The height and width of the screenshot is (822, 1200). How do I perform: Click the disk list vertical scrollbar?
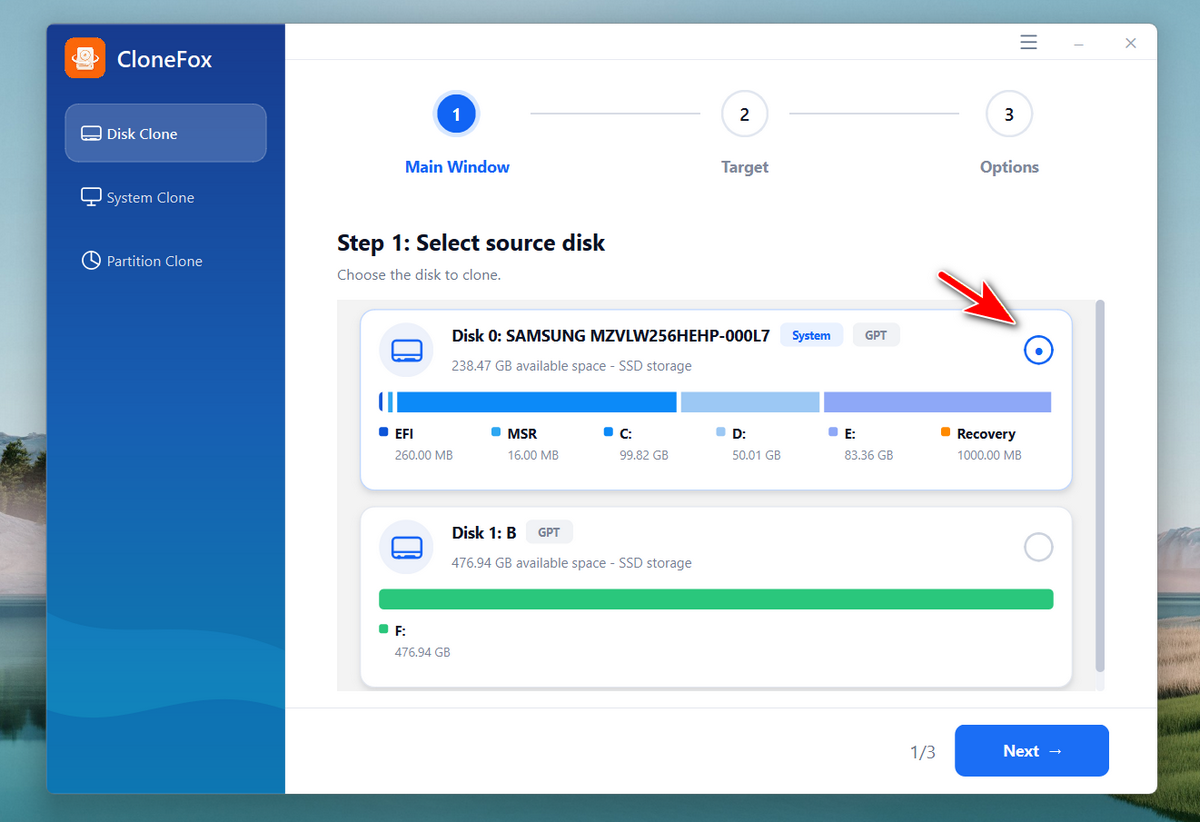click(1100, 485)
